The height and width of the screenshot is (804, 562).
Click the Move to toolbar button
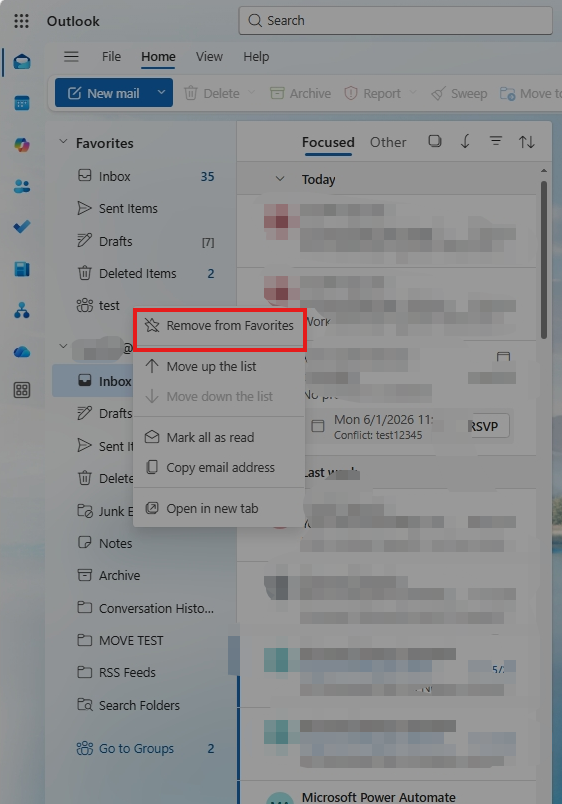tap(531, 93)
